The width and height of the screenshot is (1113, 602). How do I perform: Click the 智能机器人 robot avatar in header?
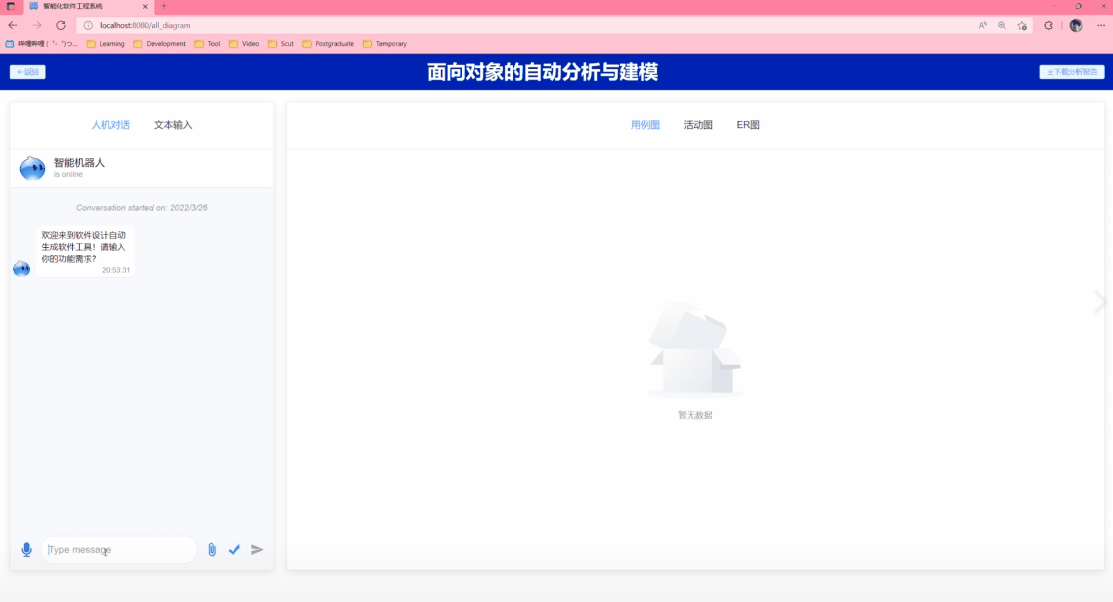pyautogui.click(x=32, y=168)
